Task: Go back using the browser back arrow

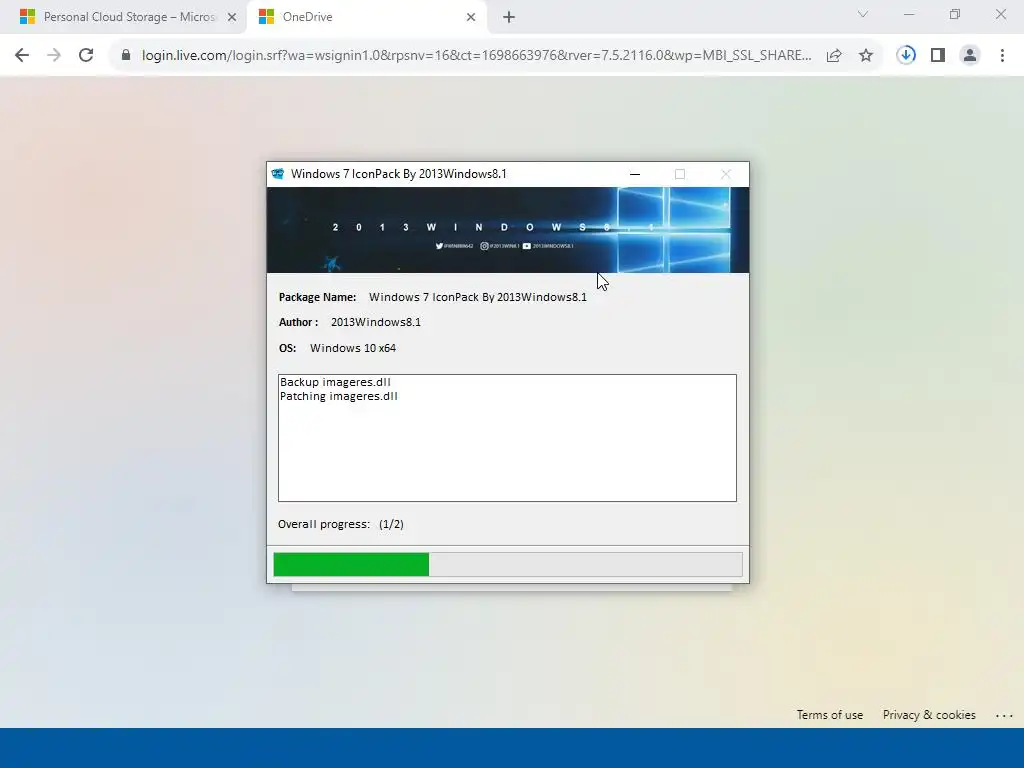Action: click(x=22, y=55)
